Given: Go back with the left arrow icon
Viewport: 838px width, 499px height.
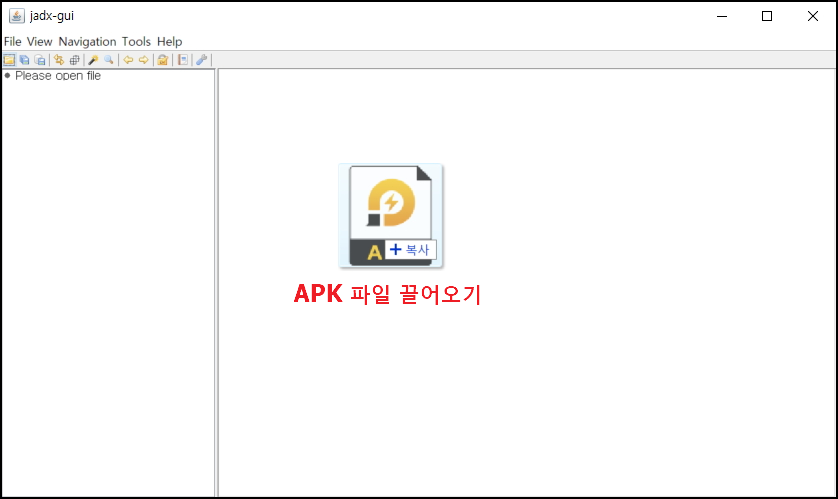Looking at the screenshot, I should point(128,60).
